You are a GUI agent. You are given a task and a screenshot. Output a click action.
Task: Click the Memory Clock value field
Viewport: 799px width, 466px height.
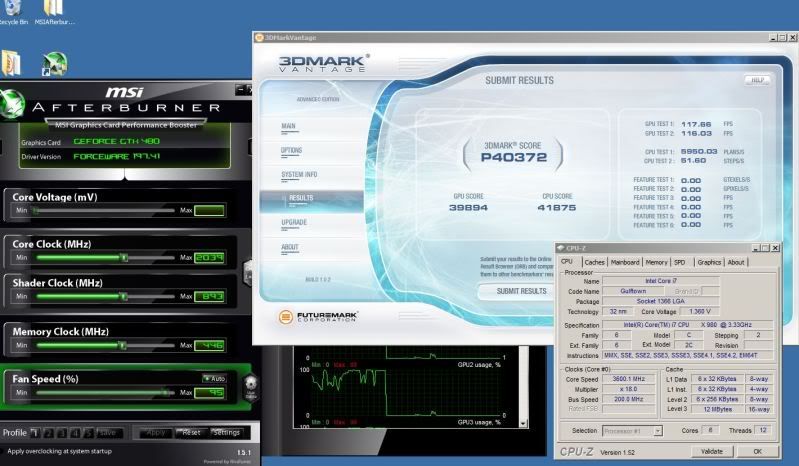pyautogui.click(x=209, y=344)
